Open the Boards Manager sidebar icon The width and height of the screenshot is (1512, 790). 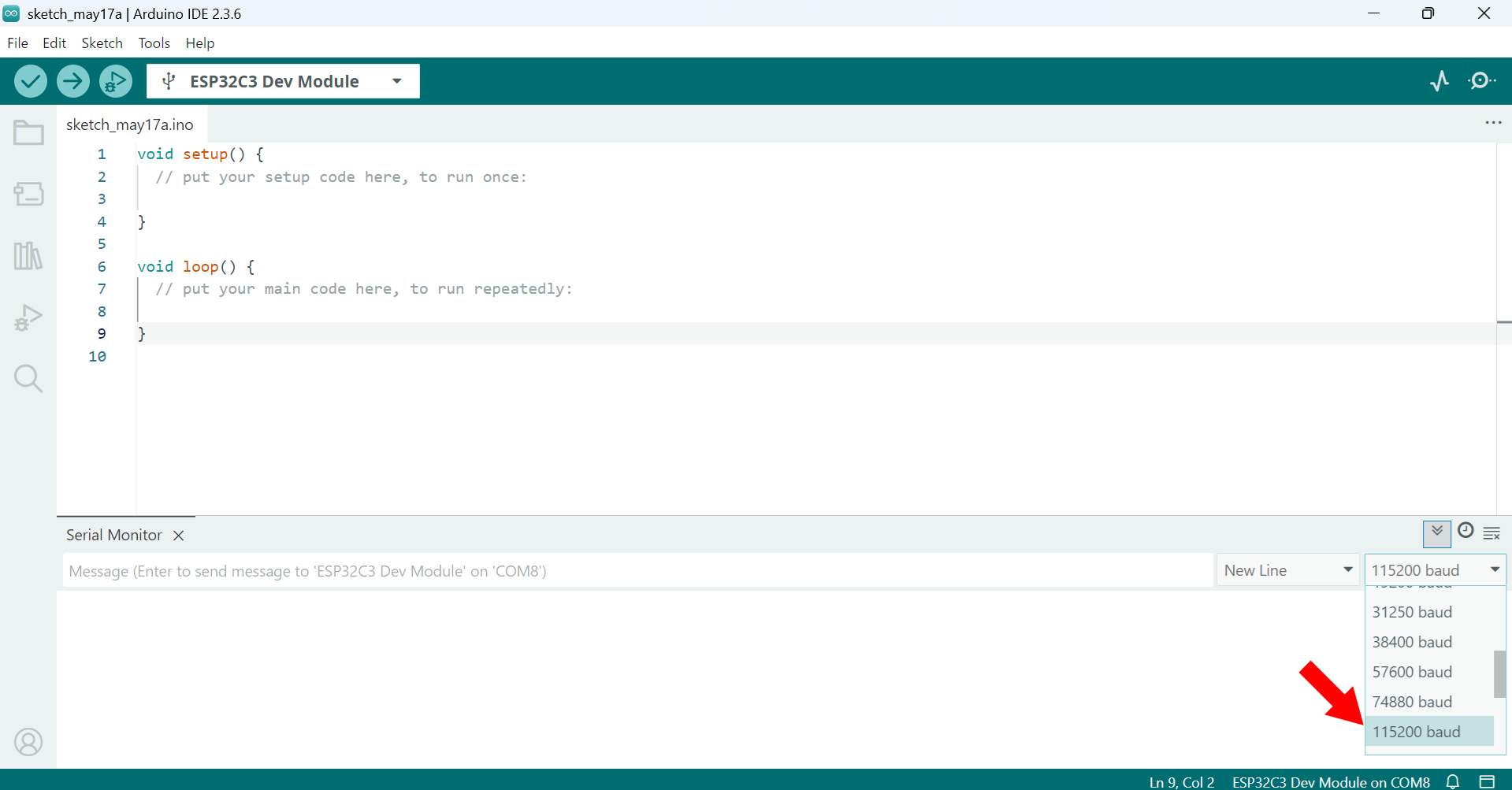[x=28, y=194]
